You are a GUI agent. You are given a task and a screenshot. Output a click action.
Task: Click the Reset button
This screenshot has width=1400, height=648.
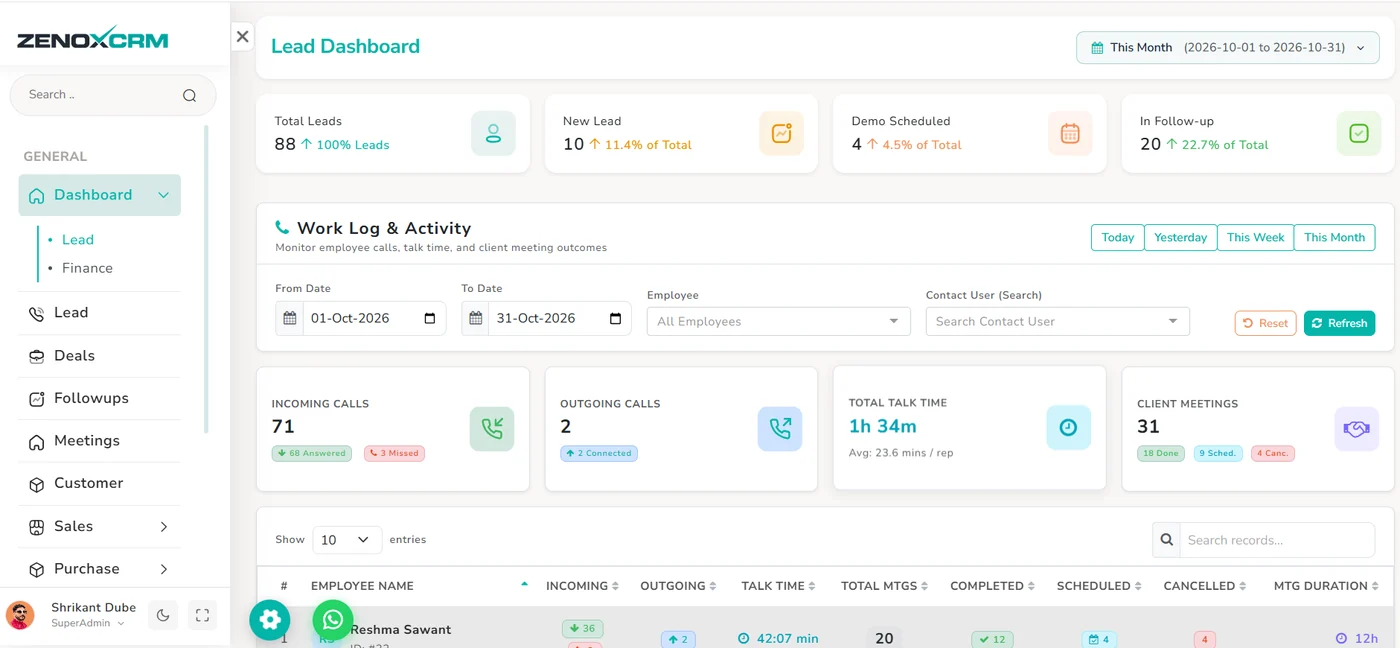tap(1265, 323)
